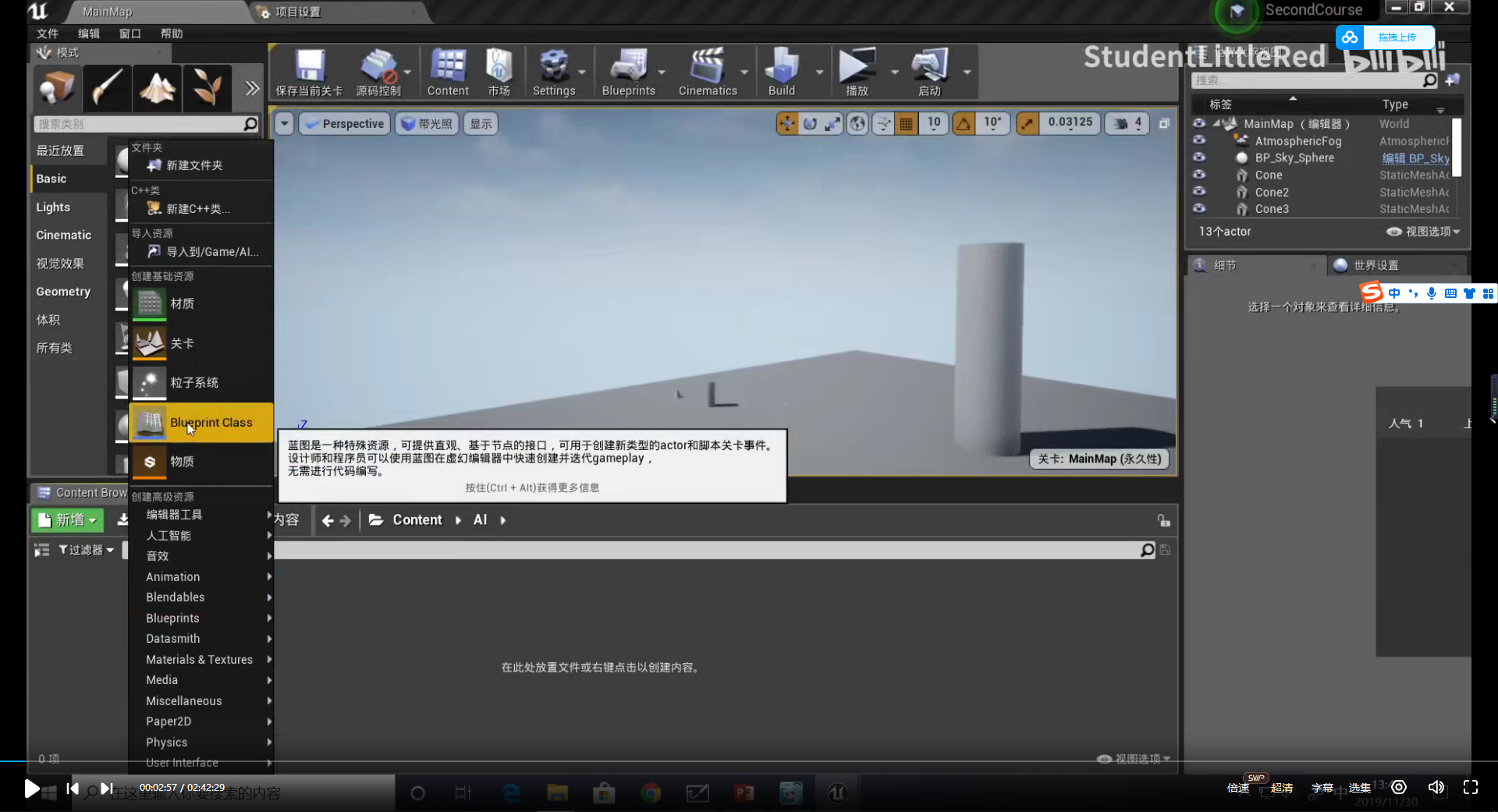The height and width of the screenshot is (812, 1498).
Task: Open Blueprints toolbar icon
Action: click(x=629, y=73)
